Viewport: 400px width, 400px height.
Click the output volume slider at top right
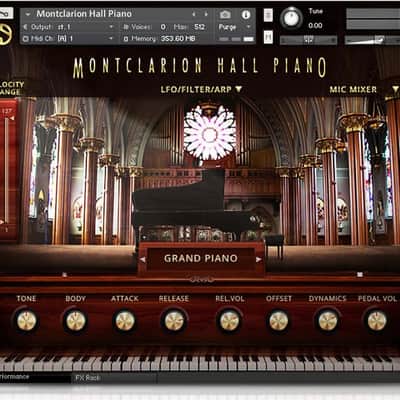[x=372, y=40]
